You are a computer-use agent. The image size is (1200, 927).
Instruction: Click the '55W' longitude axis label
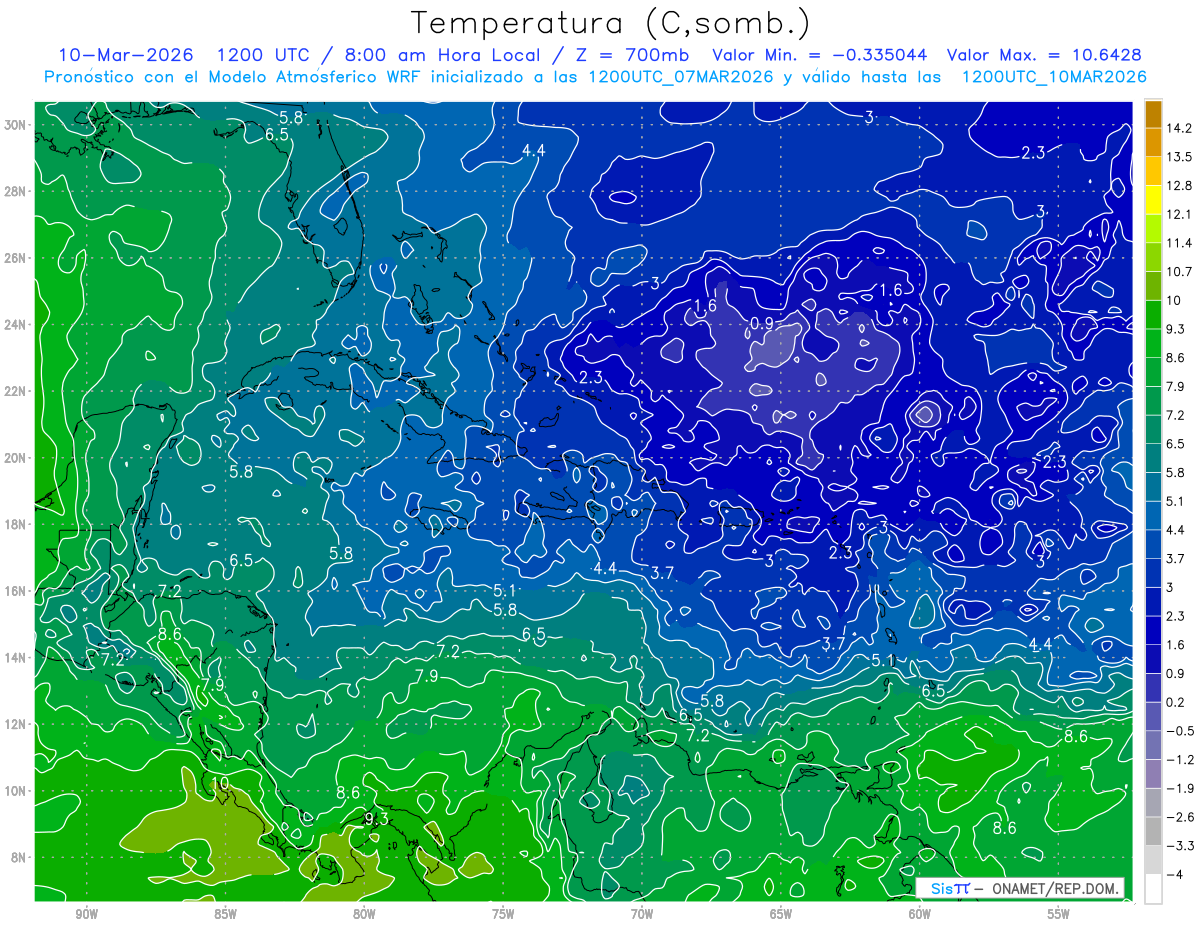[1059, 914]
